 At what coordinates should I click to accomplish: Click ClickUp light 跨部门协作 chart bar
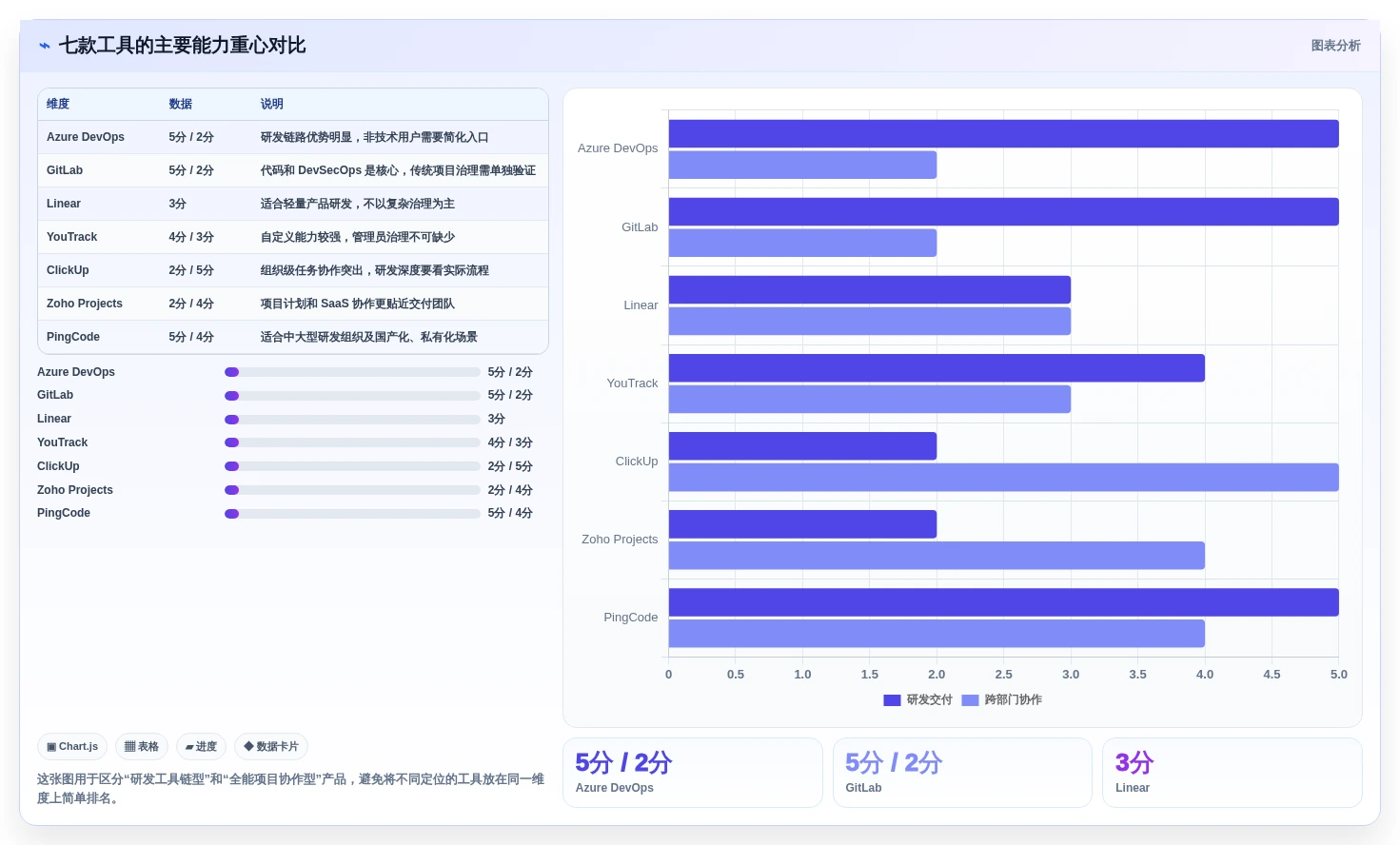(1003, 478)
